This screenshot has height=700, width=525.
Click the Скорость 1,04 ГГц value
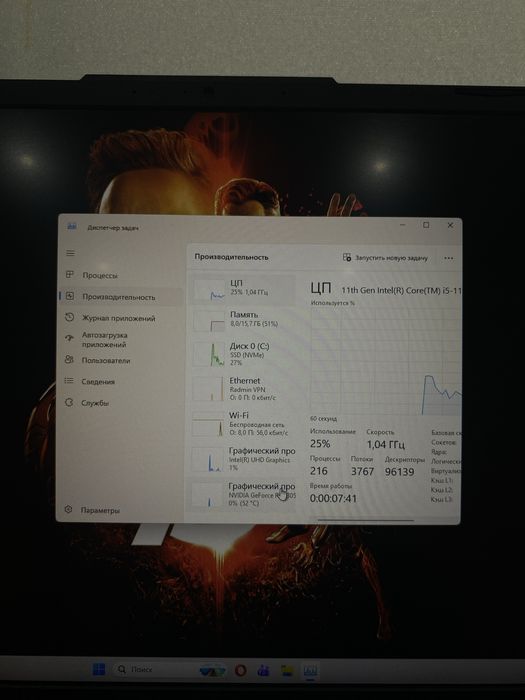coord(386,444)
